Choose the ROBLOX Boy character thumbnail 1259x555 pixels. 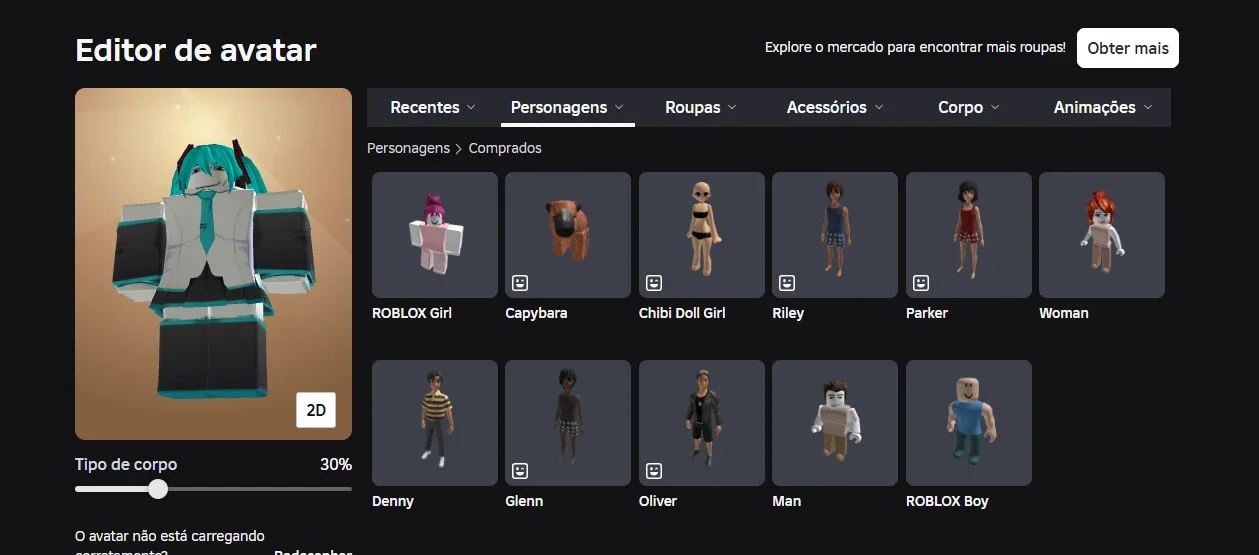click(x=969, y=423)
